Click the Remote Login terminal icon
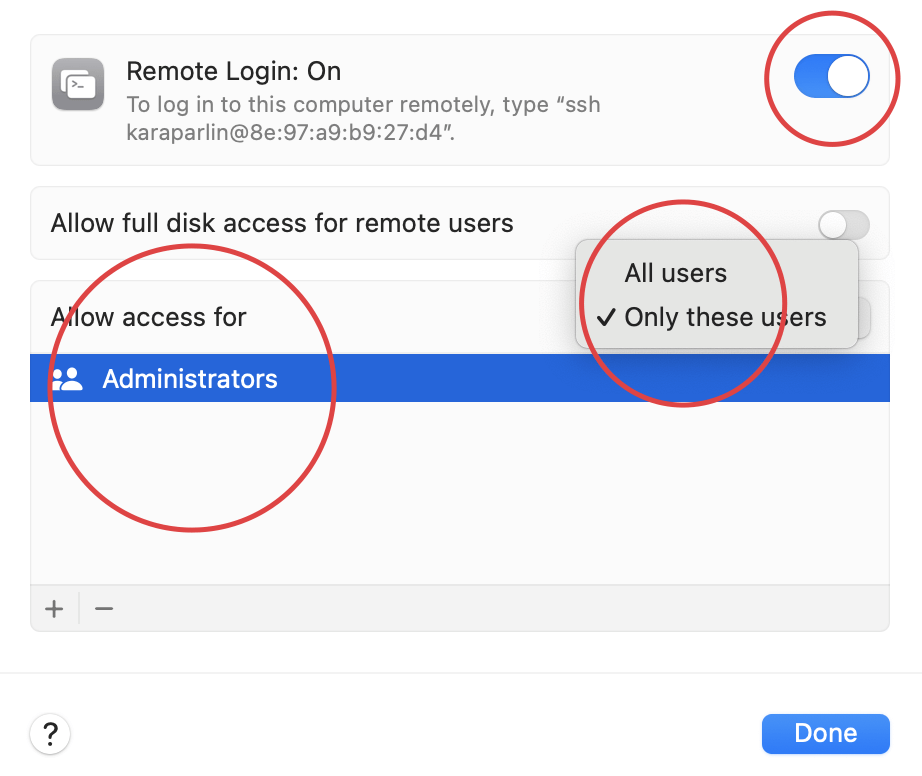Screen dimensions: 922x776 tap(78, 86)
